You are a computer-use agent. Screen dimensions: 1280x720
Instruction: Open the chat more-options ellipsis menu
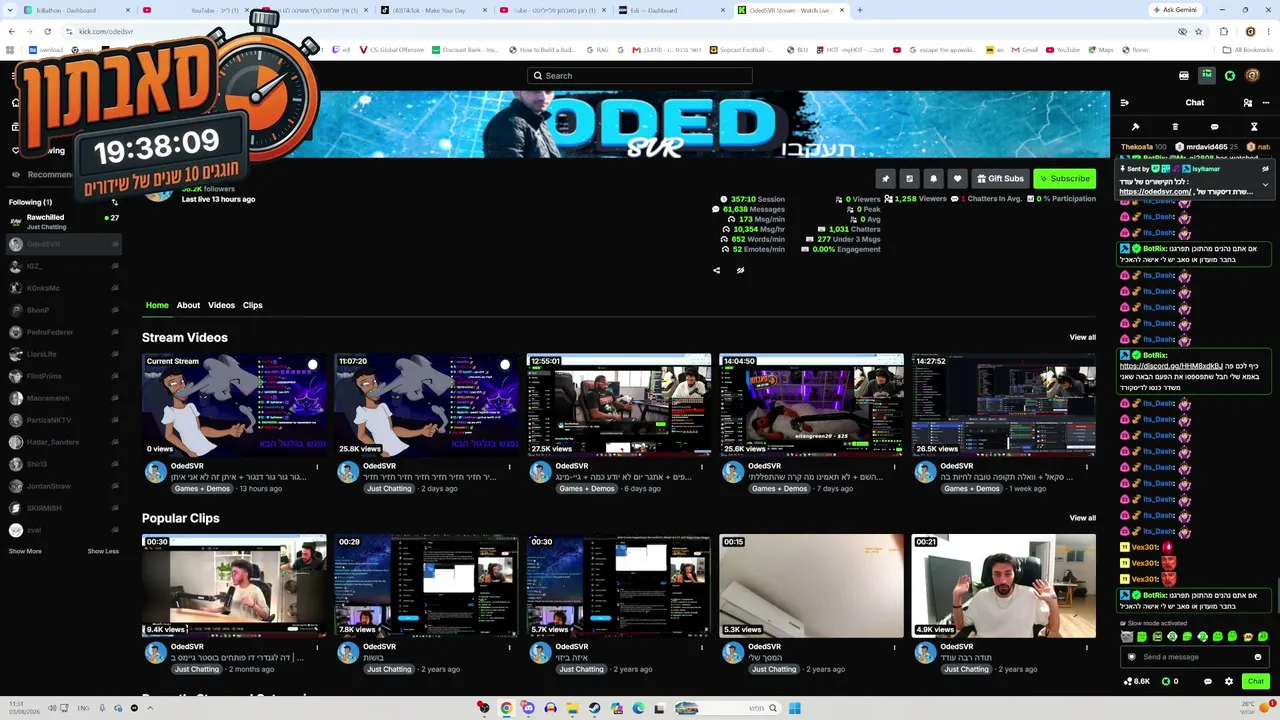coord(1264,102)
